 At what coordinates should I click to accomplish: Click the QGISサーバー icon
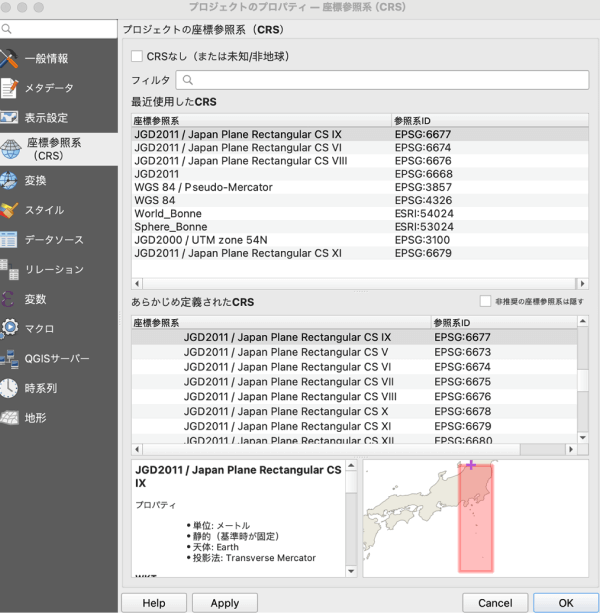(10, 359)
